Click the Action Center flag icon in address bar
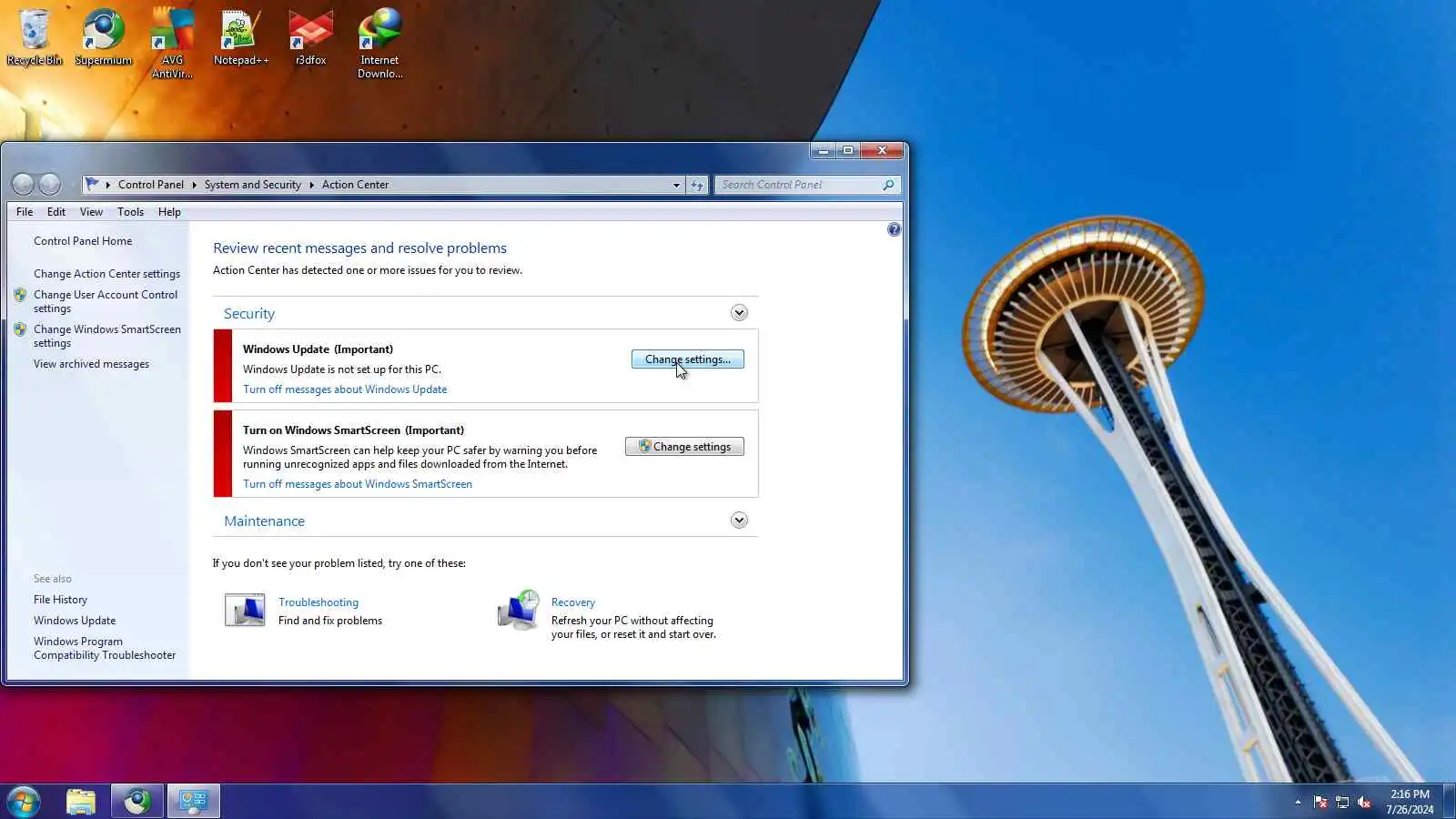 (x=92, y=185)
